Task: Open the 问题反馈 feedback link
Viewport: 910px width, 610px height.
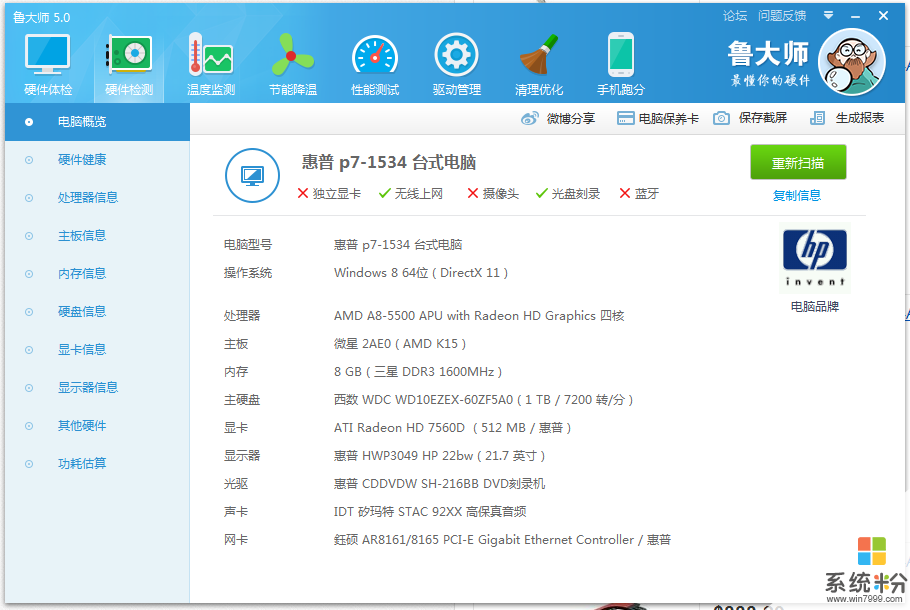Action: tap(782, 16)
